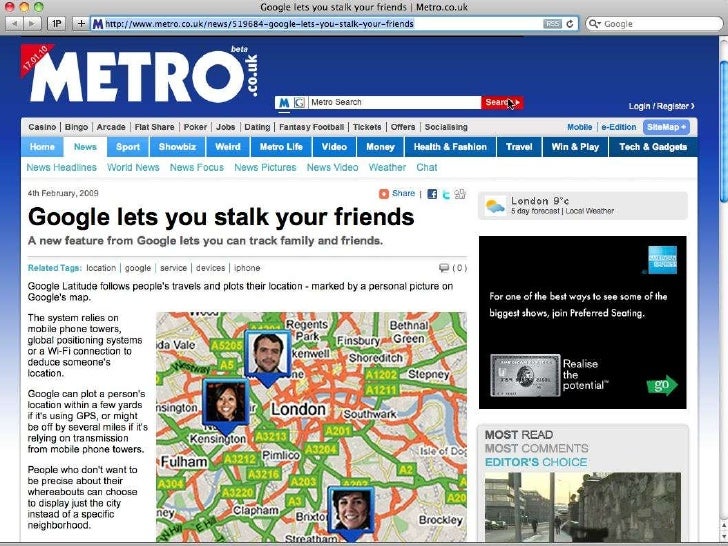Click the green go arrow in Amex ad
Image resolution: width=728 pixels, height=546 pixels.
[x=662, y=385]
